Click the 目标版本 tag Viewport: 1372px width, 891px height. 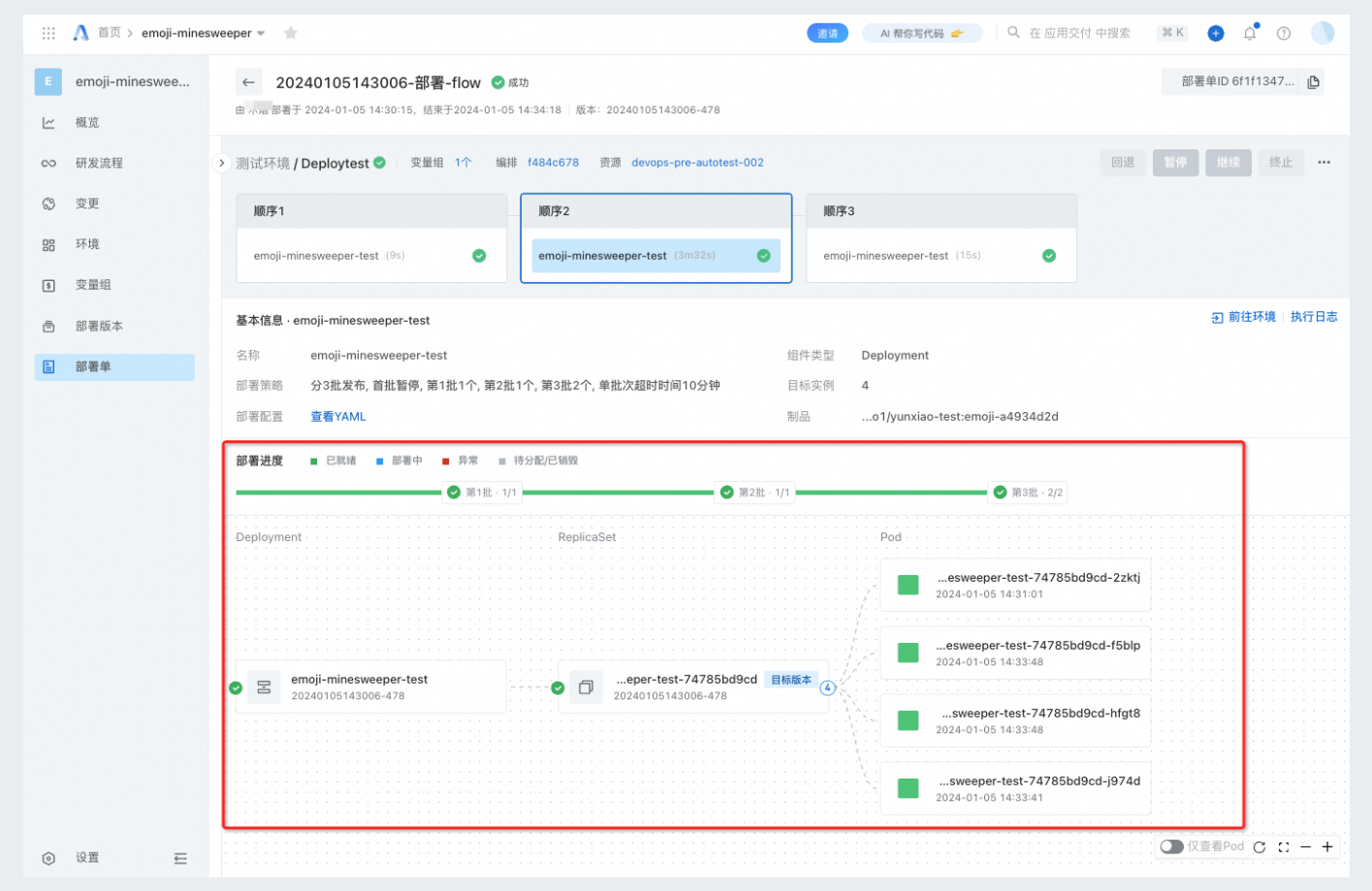point(791,680)
